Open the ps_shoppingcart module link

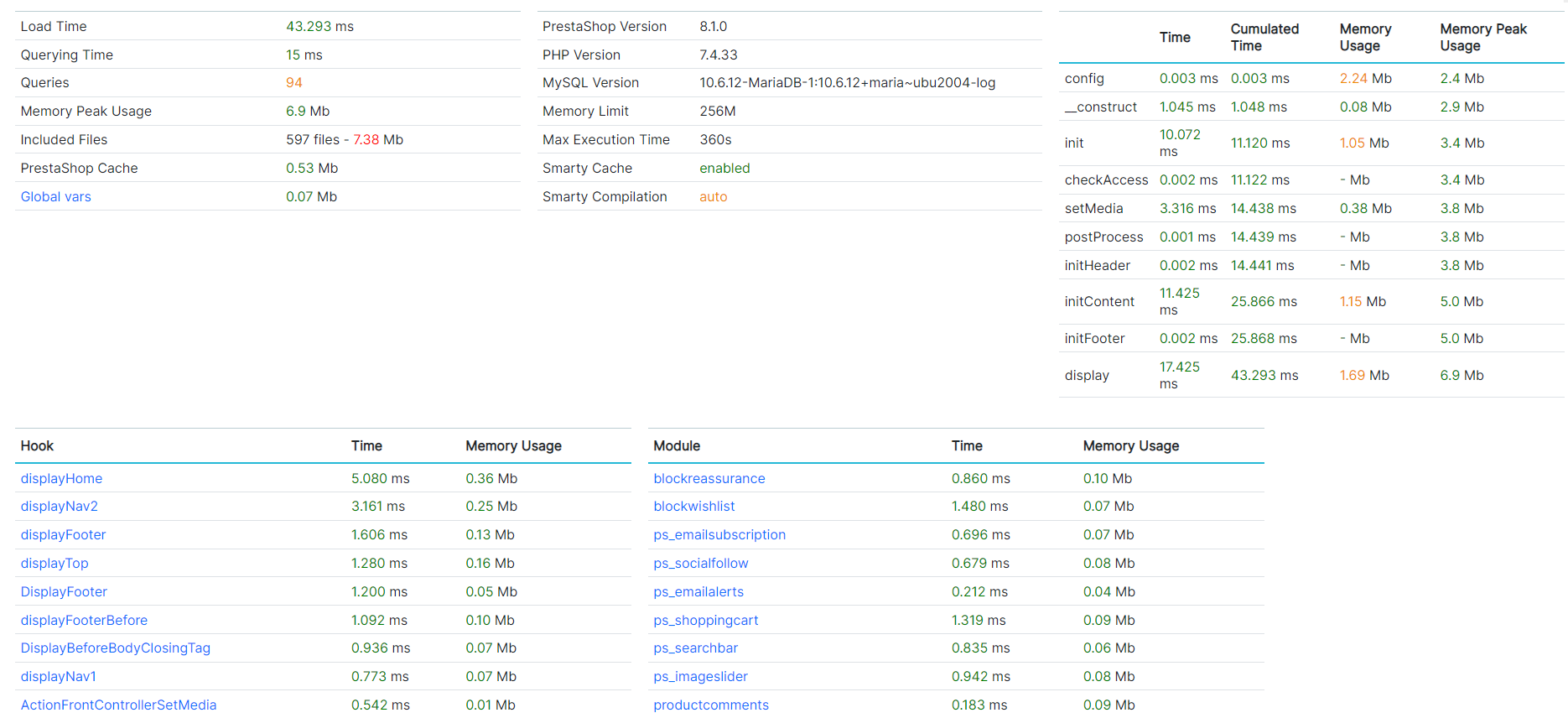coord(705,621)
